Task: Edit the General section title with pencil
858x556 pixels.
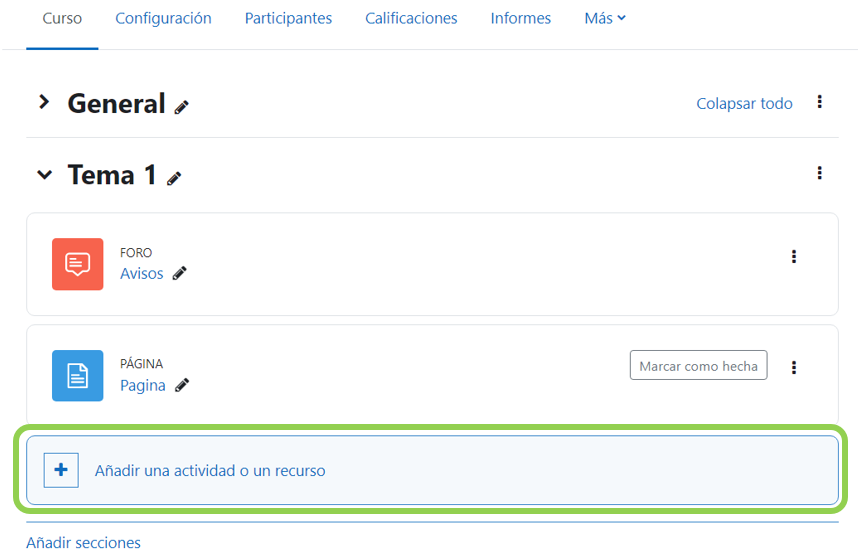Action: coord(181,107)
